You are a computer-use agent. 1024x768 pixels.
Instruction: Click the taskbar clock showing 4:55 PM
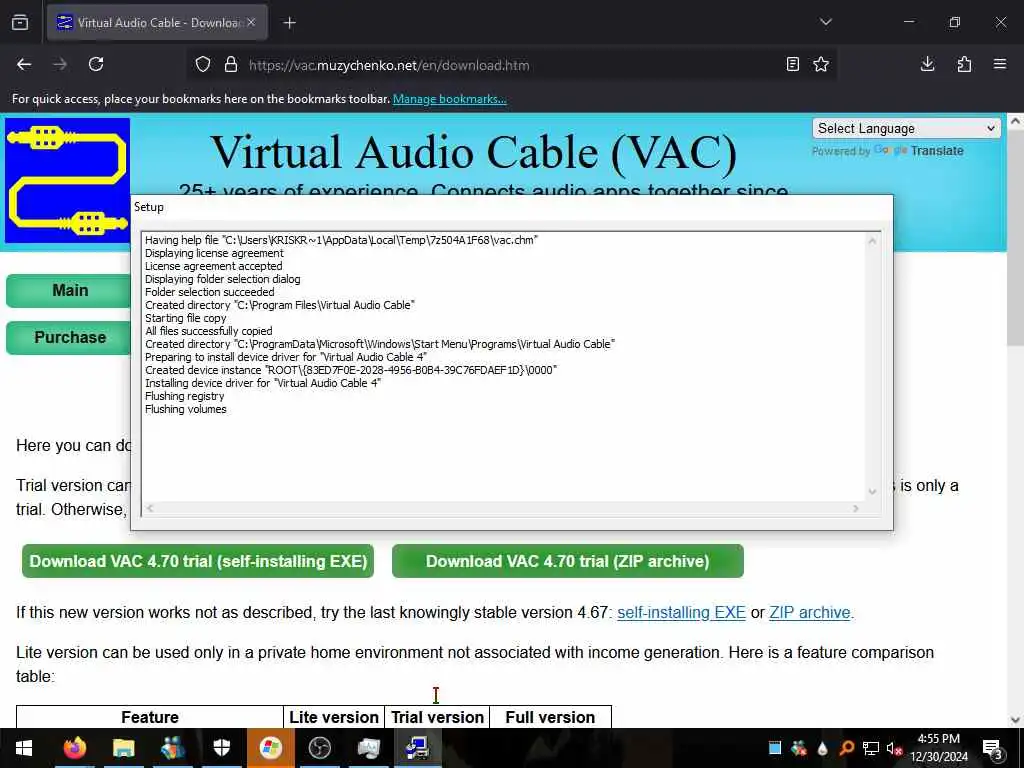click(x=938, y=748)
